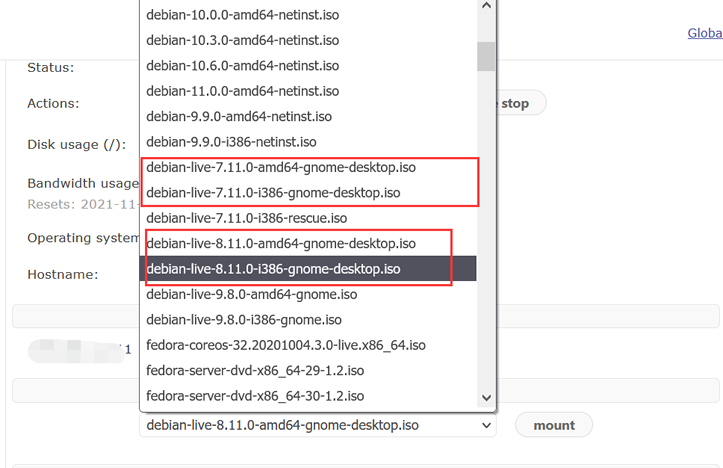723x468 pixels.
Task: Select debian-10.3.0-amd64-netinst.iso option
Action: [x=308, y=40]
